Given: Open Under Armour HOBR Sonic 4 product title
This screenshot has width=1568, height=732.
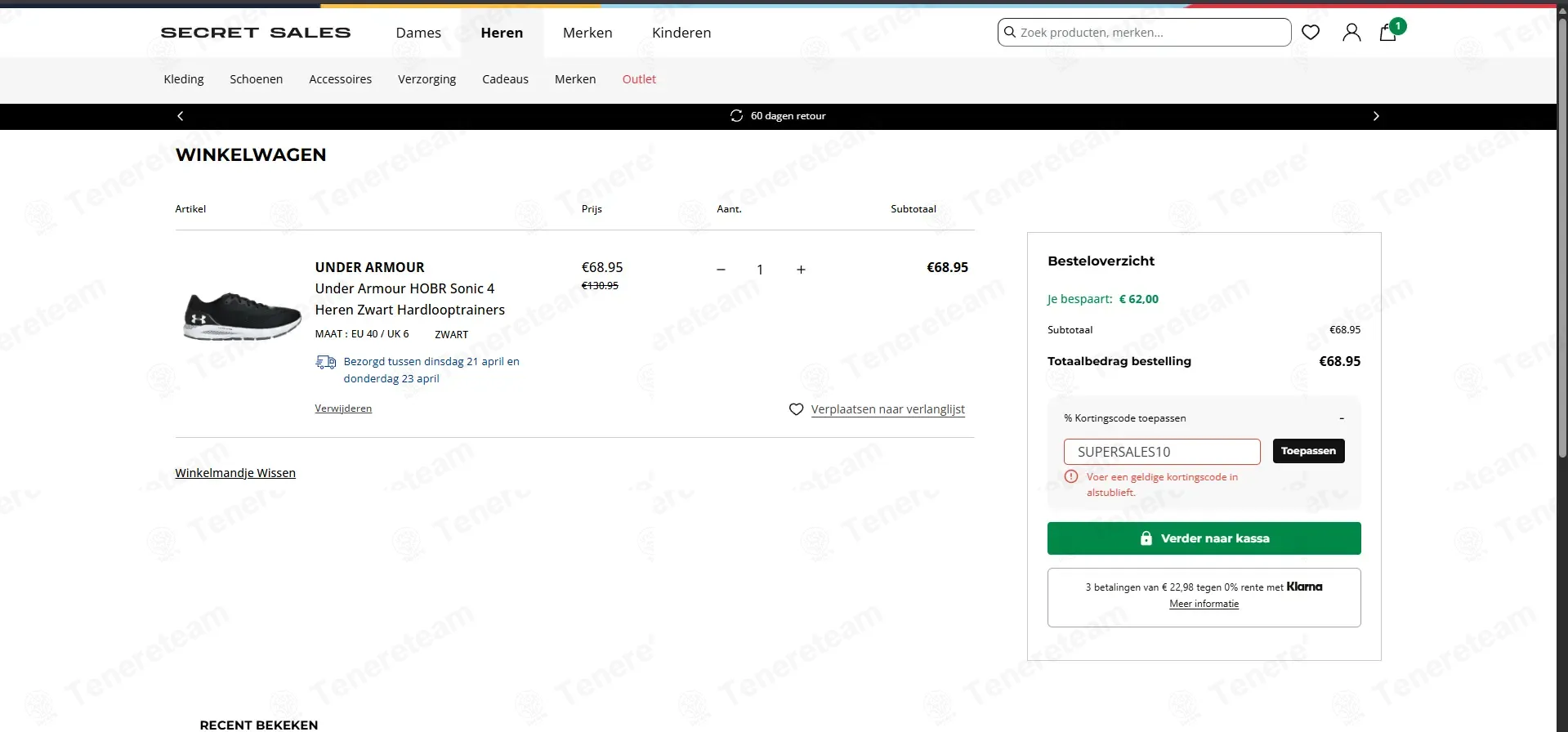Looking at the screenshot, I should click(x=410, y=299).
